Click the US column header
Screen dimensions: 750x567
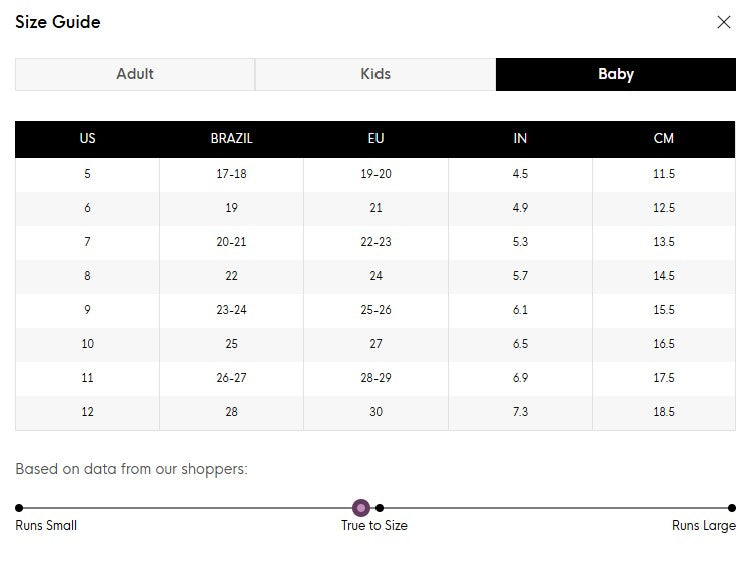click(x=87, y=139)
